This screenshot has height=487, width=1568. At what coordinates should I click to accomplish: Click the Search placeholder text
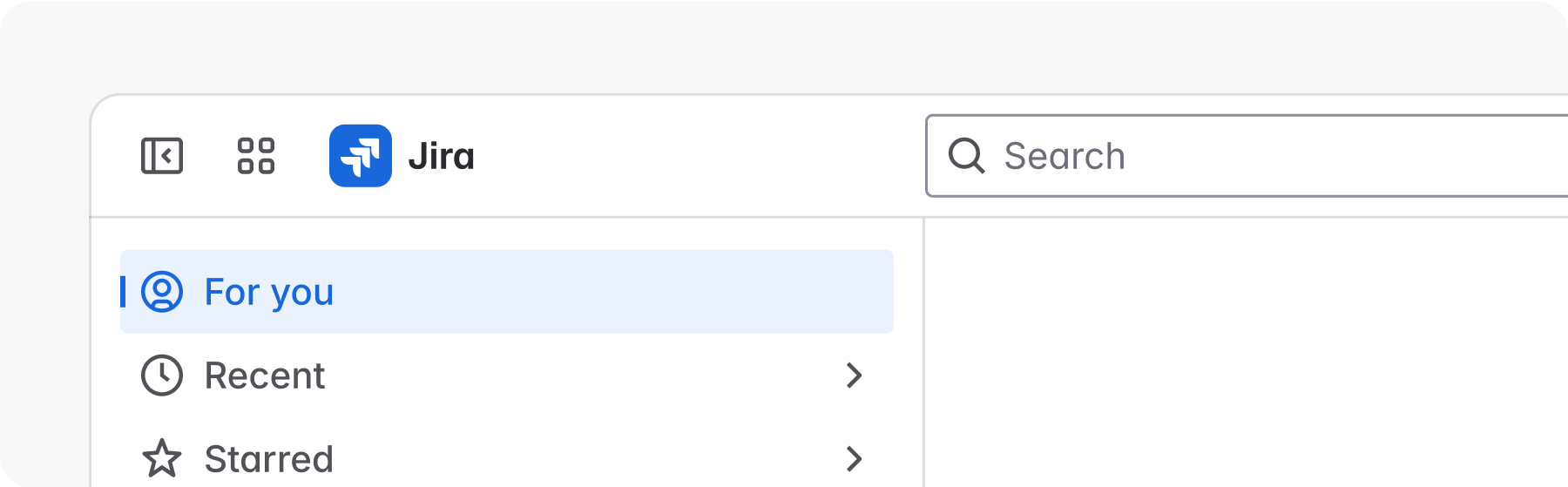pos(1064,157)
